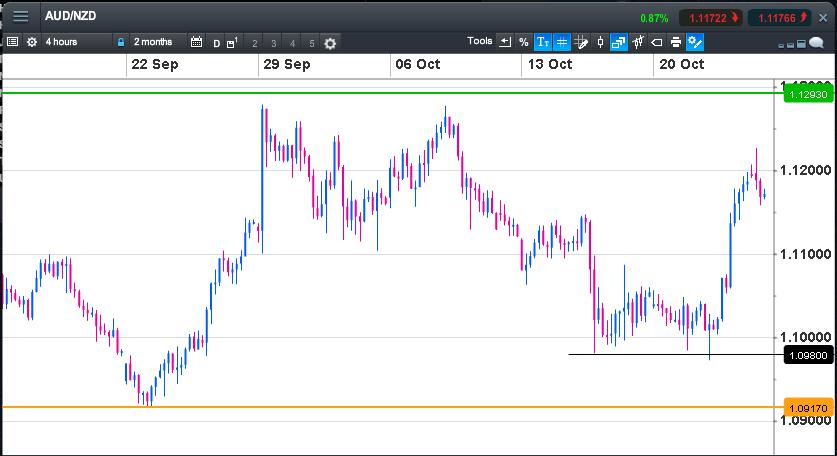Open the chat speech bubble icon
The height and width of the screenshot is (456, 837).
[x=817, y=42]
